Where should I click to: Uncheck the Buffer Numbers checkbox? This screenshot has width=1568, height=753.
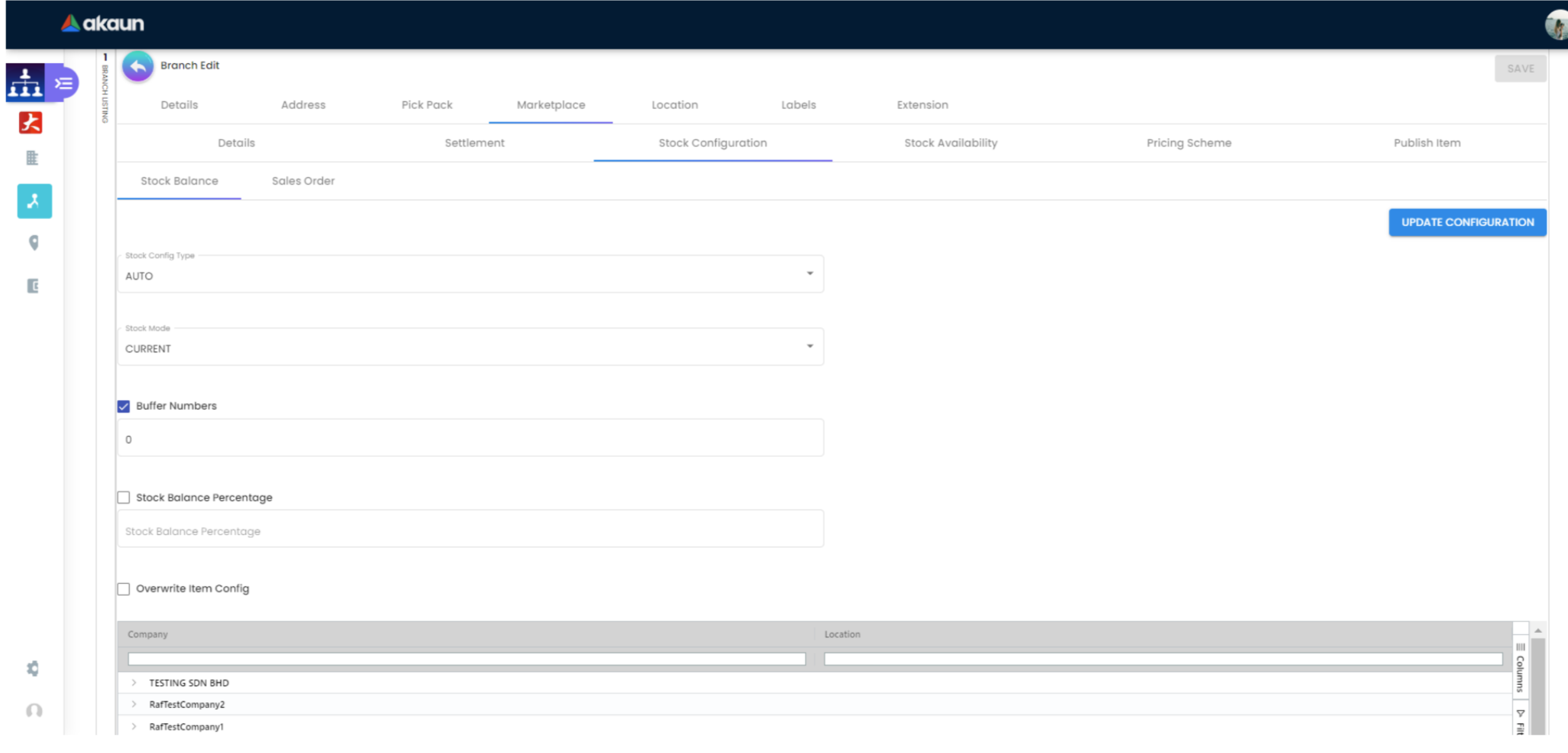[x=124, y=406]
